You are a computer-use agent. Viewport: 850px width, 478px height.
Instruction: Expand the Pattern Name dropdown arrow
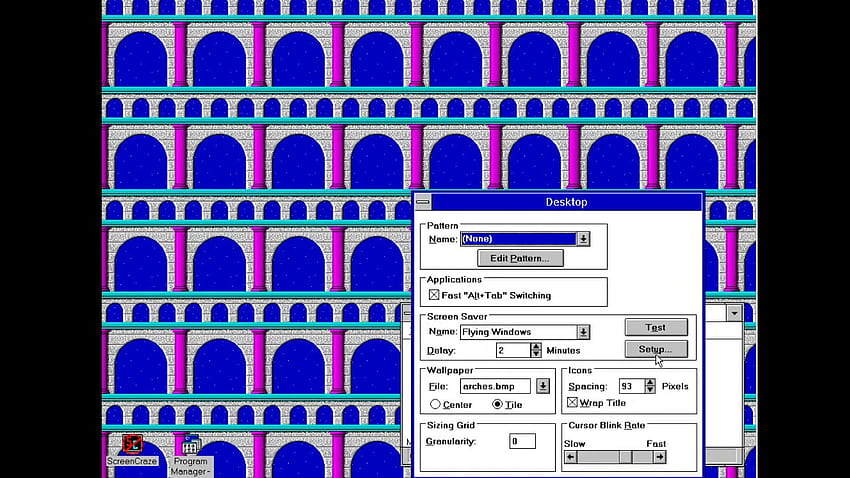pos(583,238)
